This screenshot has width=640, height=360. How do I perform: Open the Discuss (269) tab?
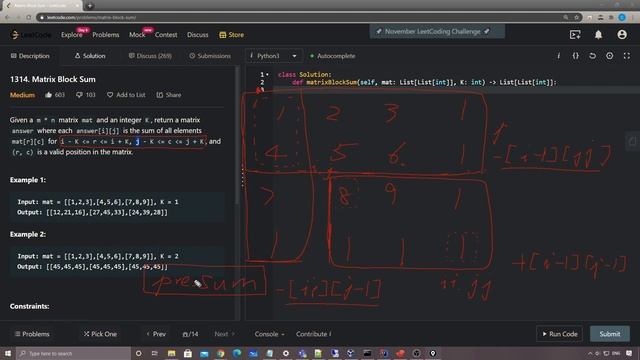point(150,56)
